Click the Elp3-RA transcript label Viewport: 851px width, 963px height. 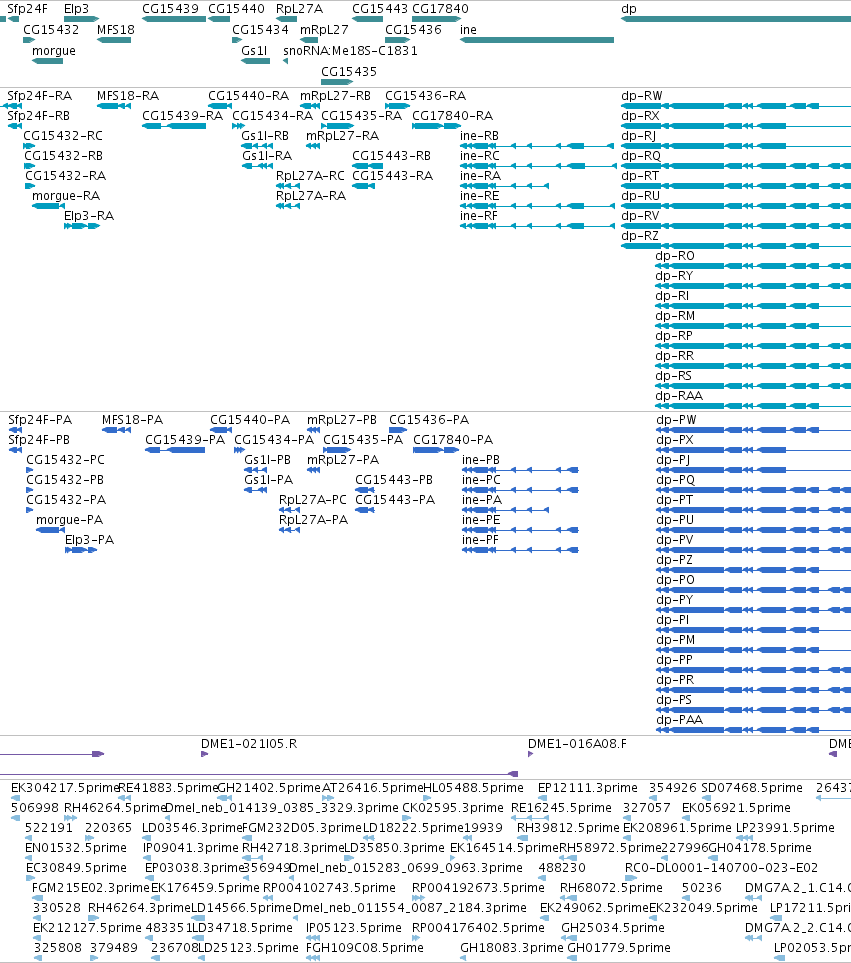(x=88, y=216)
